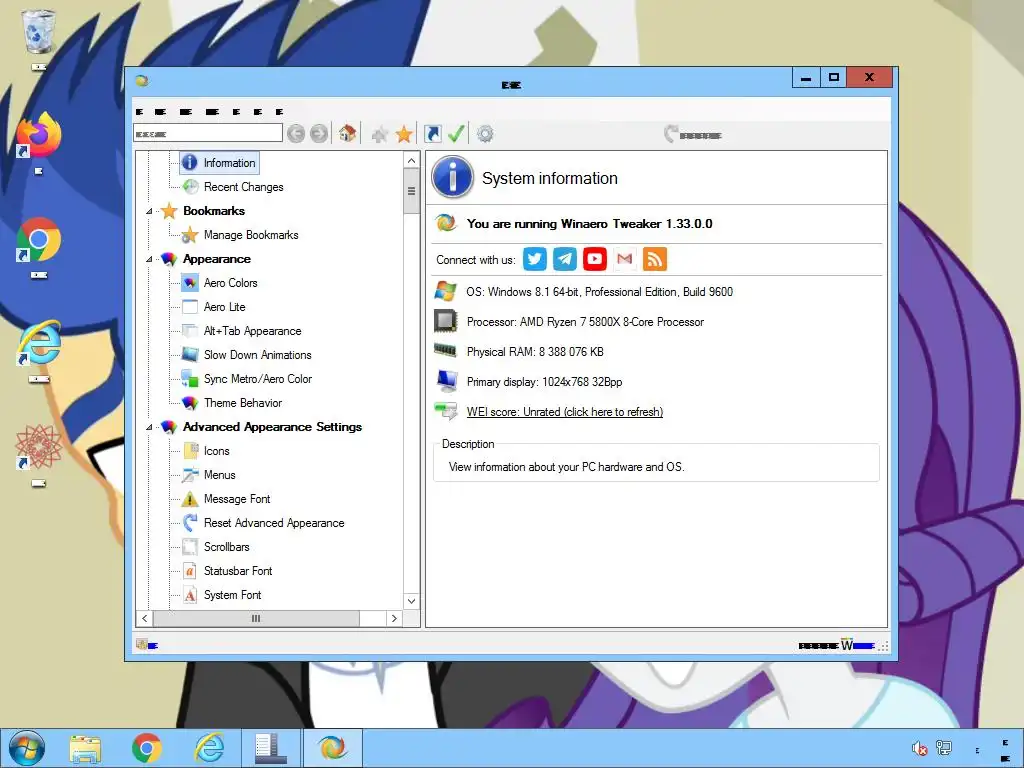
Task: Click the status bar icon at bottom left
Action: click(141, 645)
